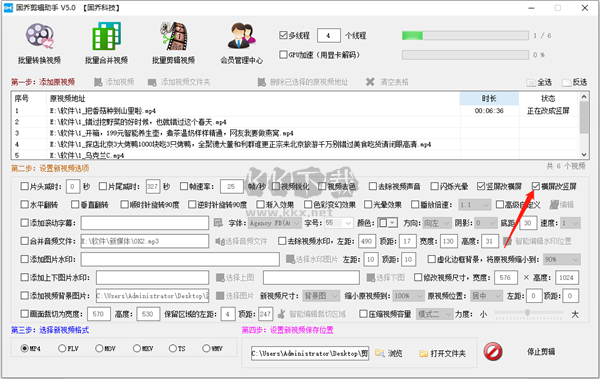Click 时长 column header
This screenshot has width=600, height=379.
[489, 98]
